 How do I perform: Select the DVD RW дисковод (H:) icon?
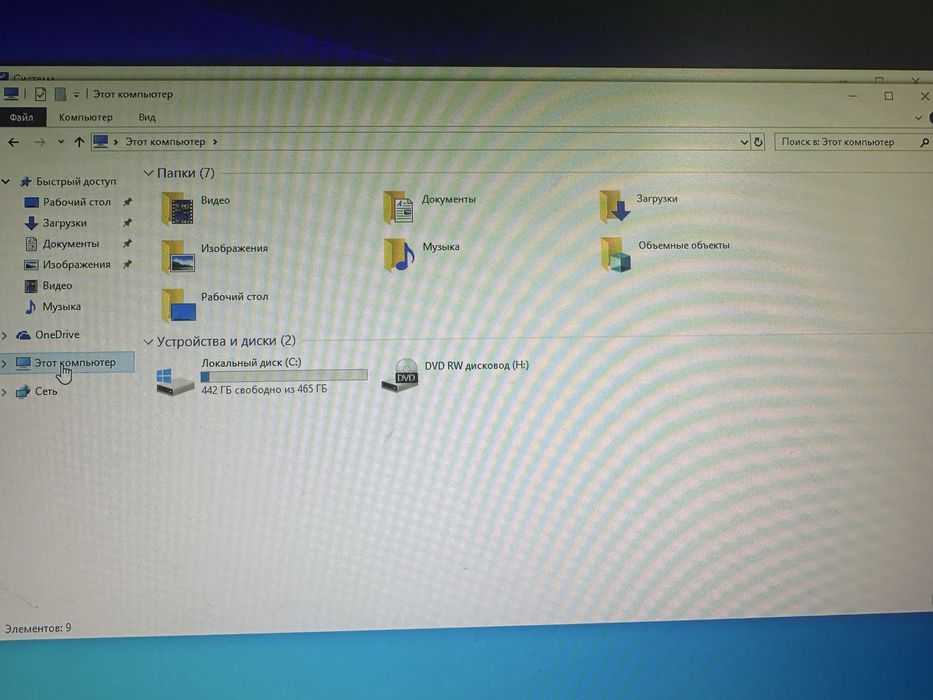pos(399,375)
